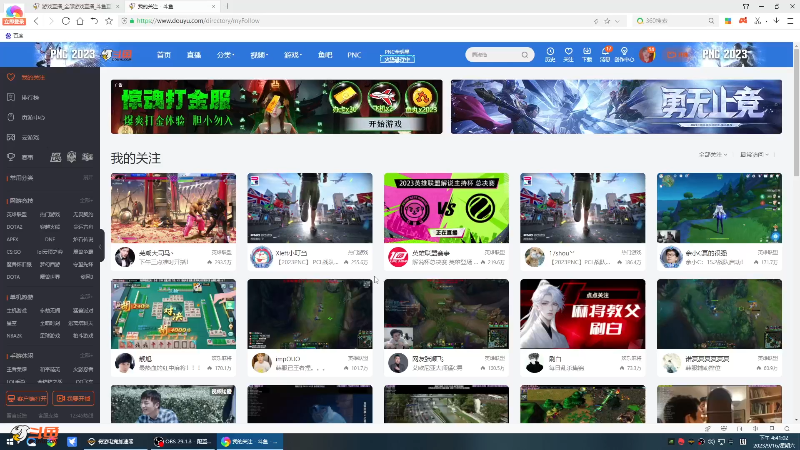Click 开始游戏 on the green banner

385,124
